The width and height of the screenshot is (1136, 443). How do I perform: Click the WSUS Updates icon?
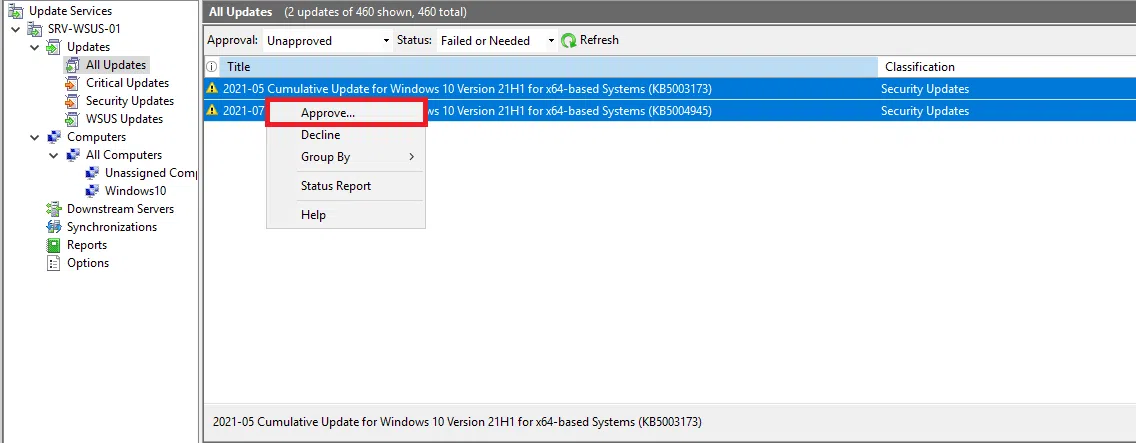pos(73,119)
